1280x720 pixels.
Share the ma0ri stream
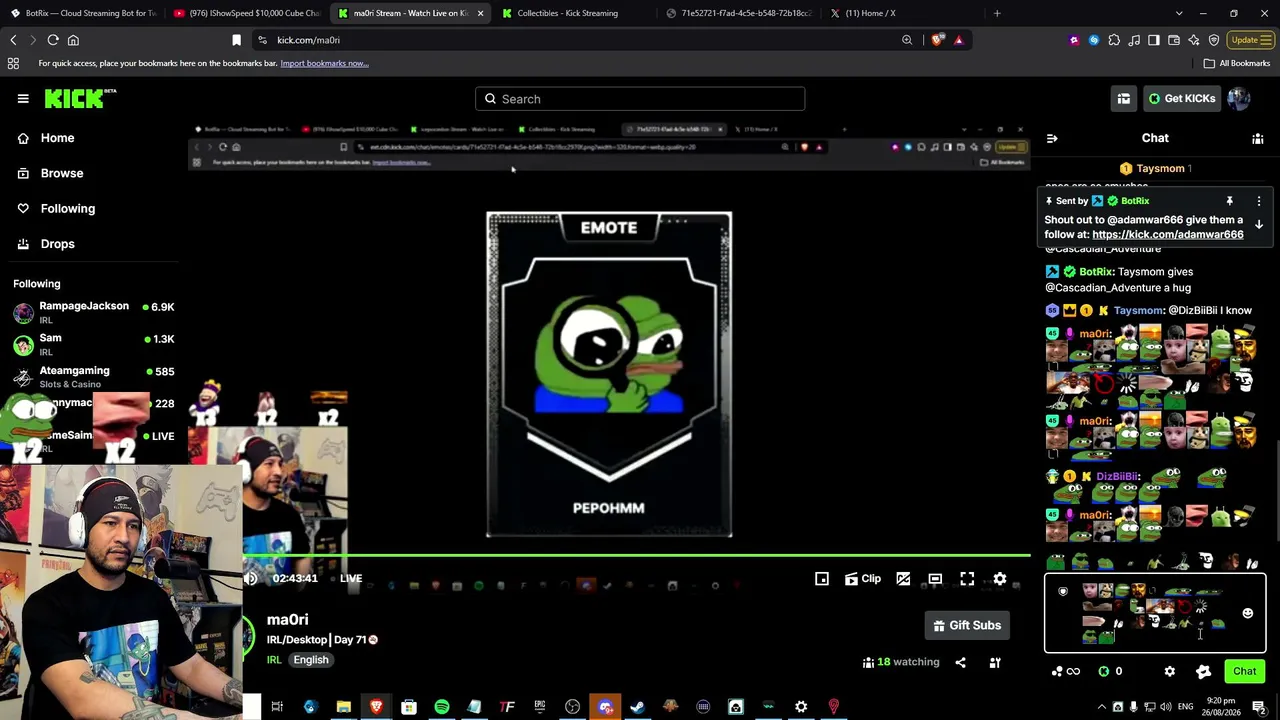click(960, 662)
